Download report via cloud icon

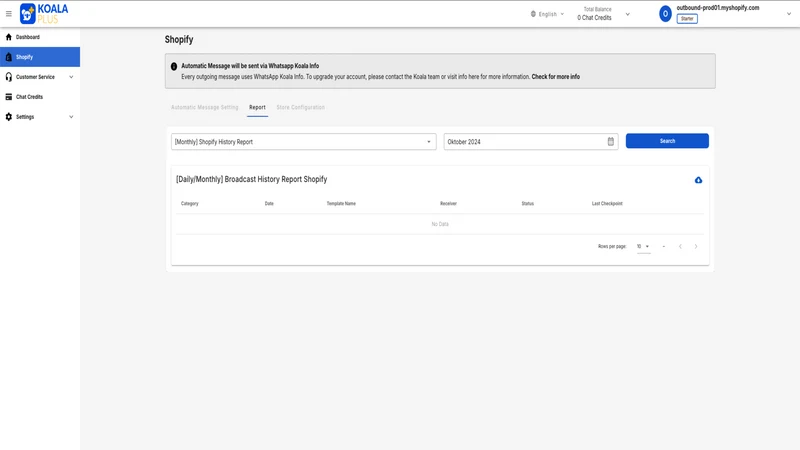(x=698, y=180)
